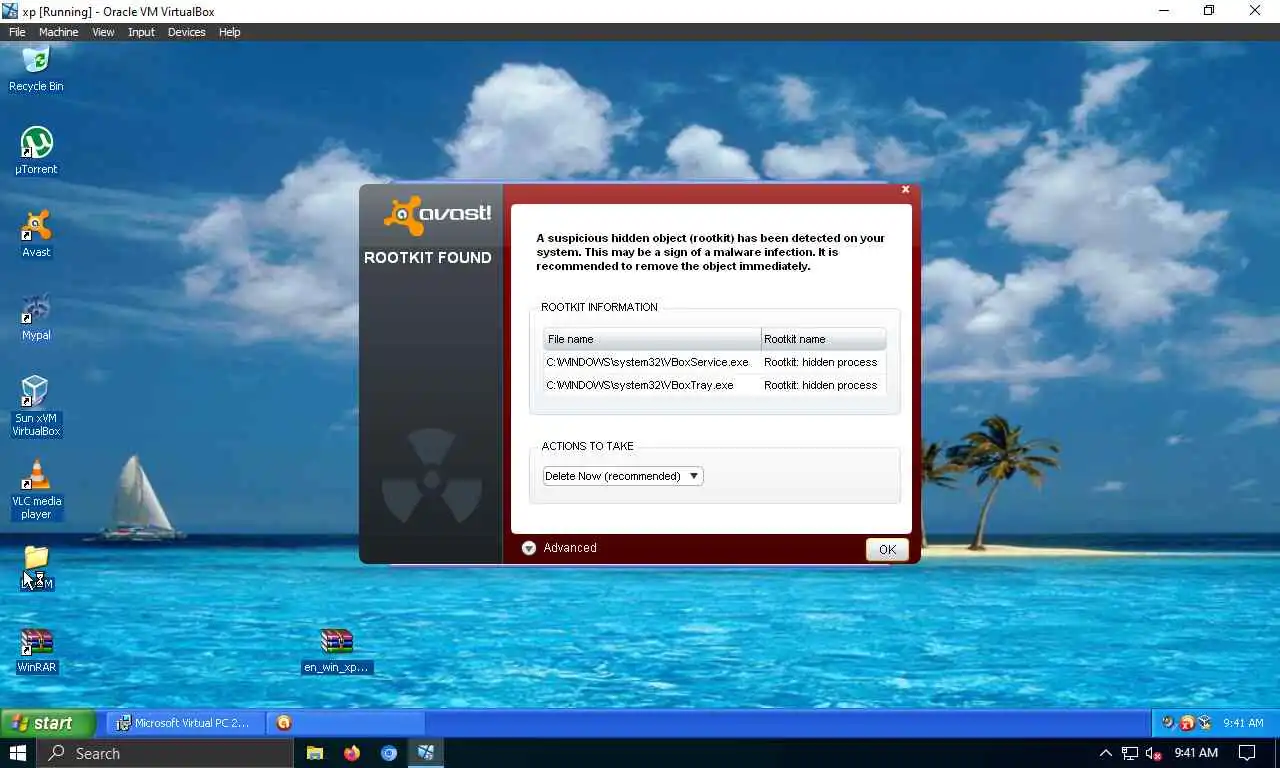
Task: Click the VirtualBox taskbar icon
Action: tap(426, 753)
